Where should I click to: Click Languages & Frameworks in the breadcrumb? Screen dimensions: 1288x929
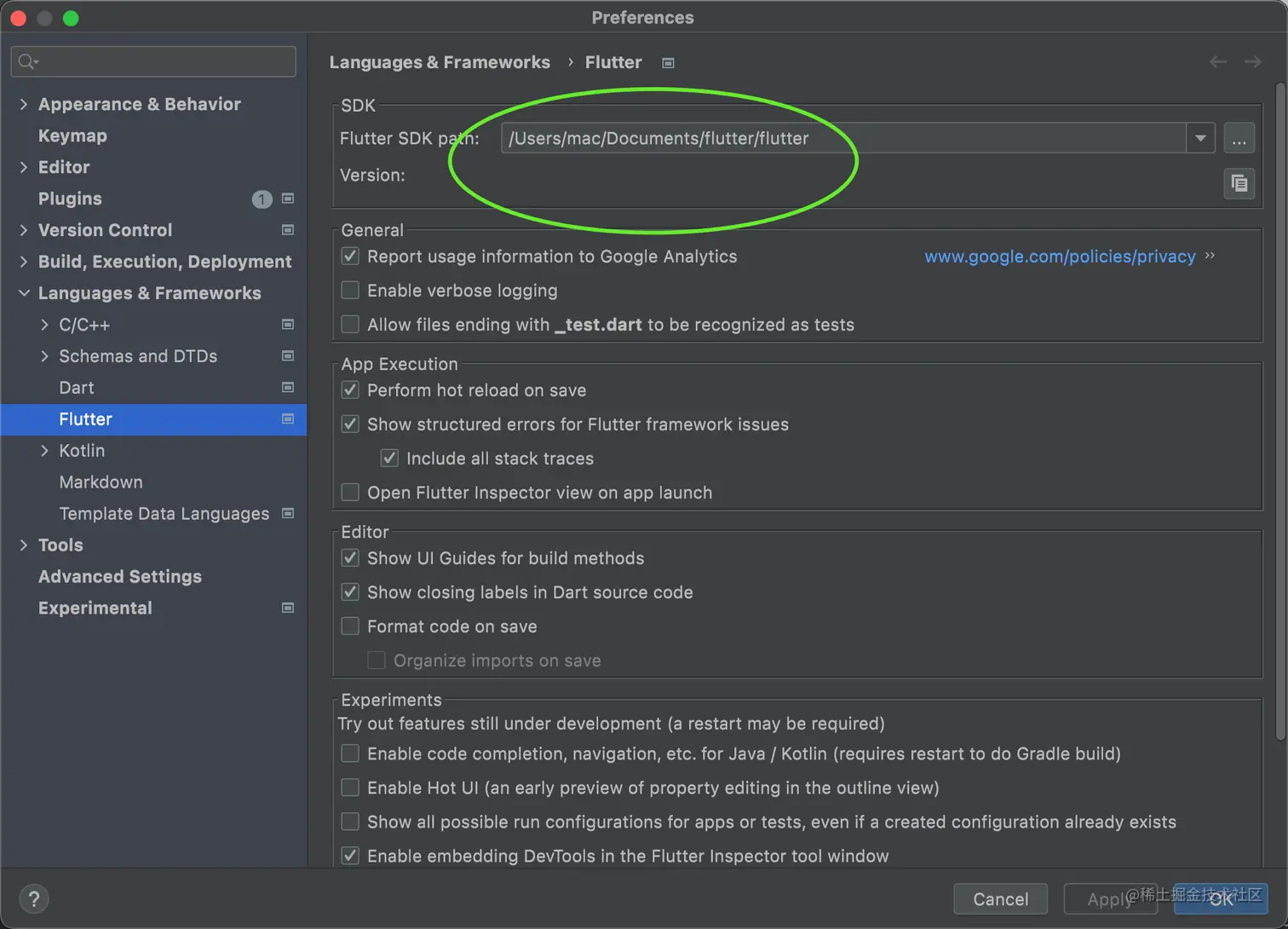coord(440,62)
